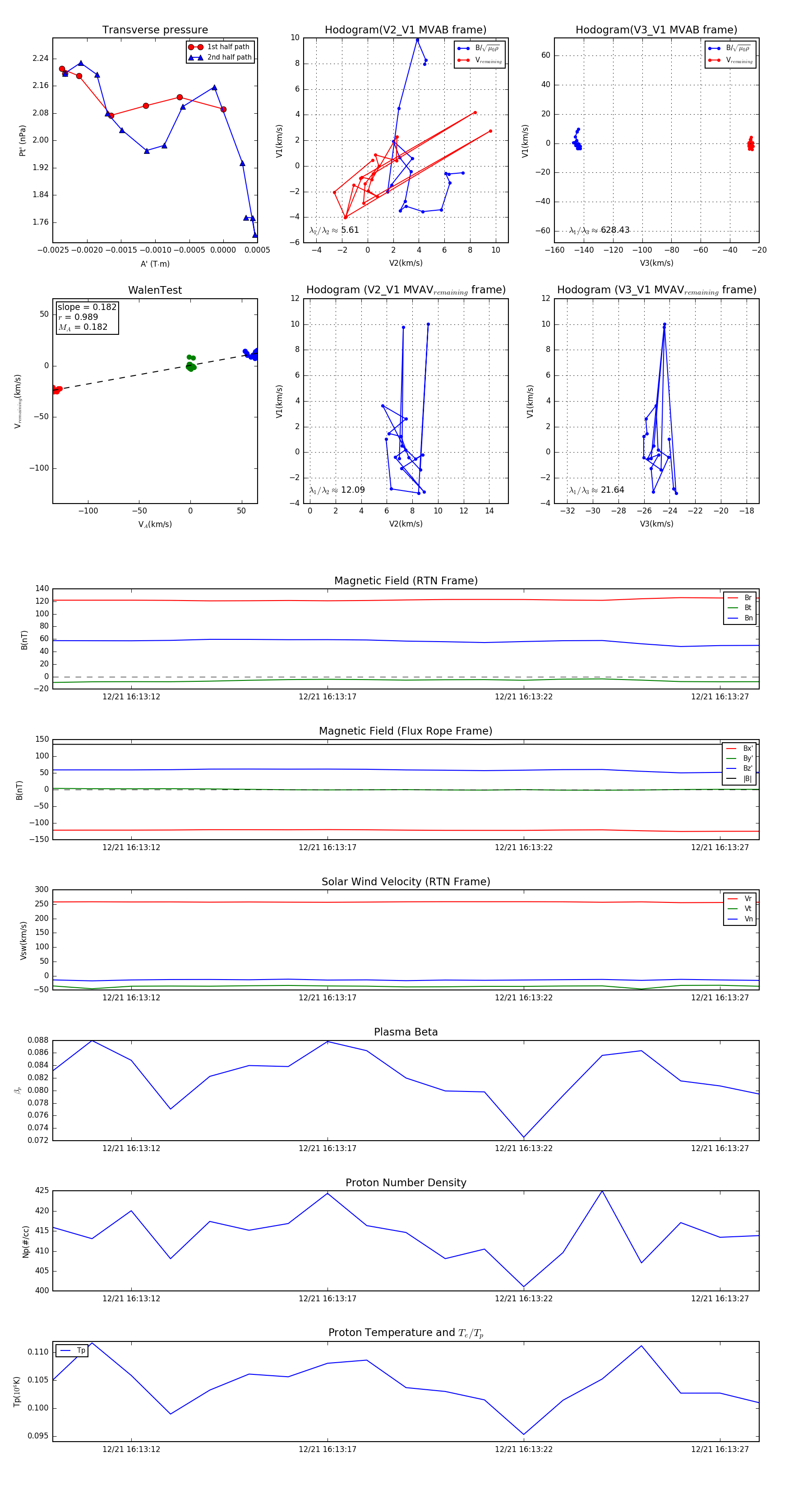Select the Br legend entry in RTN plot

tap(740, 598)
